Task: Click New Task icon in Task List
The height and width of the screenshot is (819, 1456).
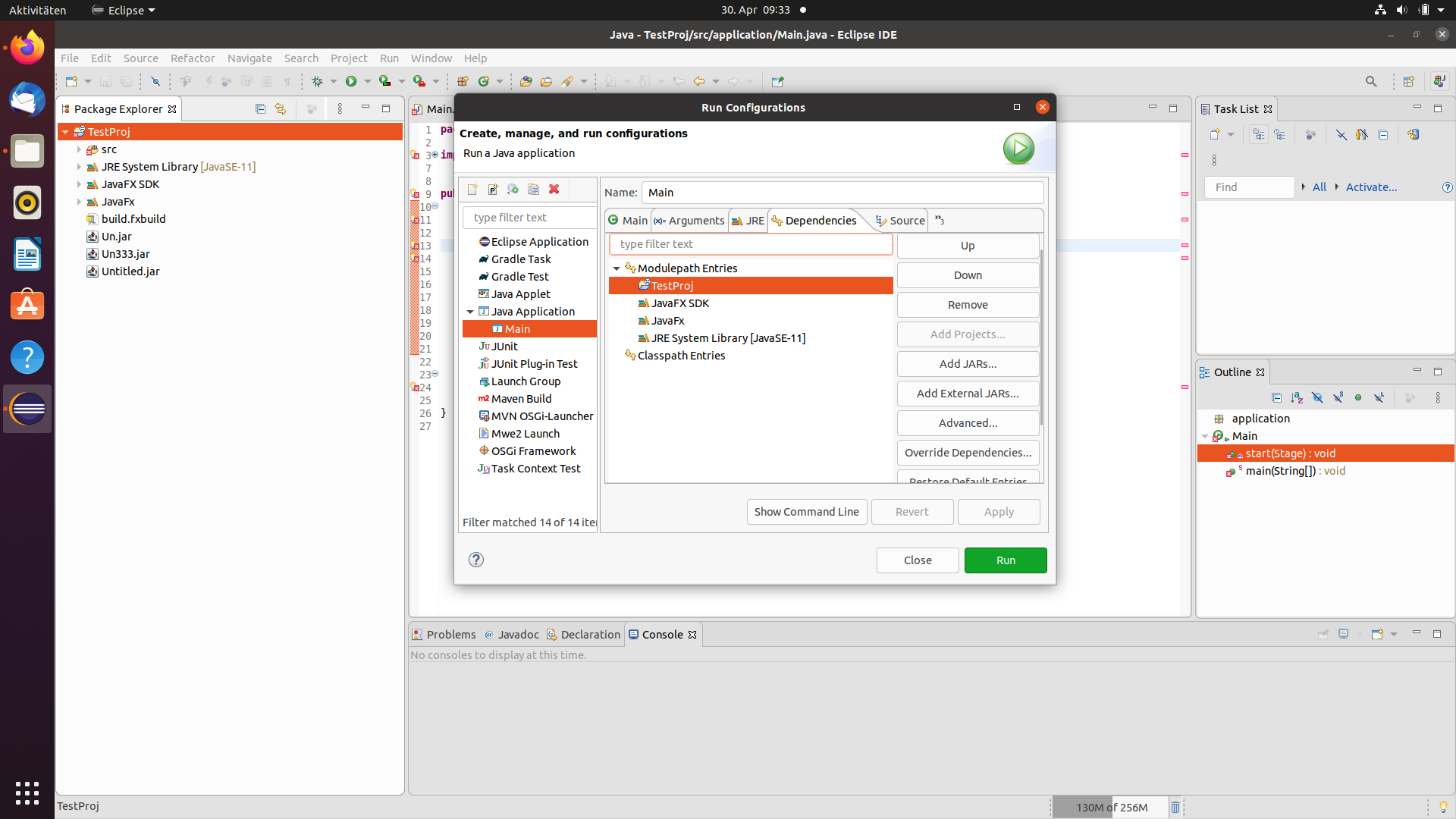Action: tap(1215, 135)
